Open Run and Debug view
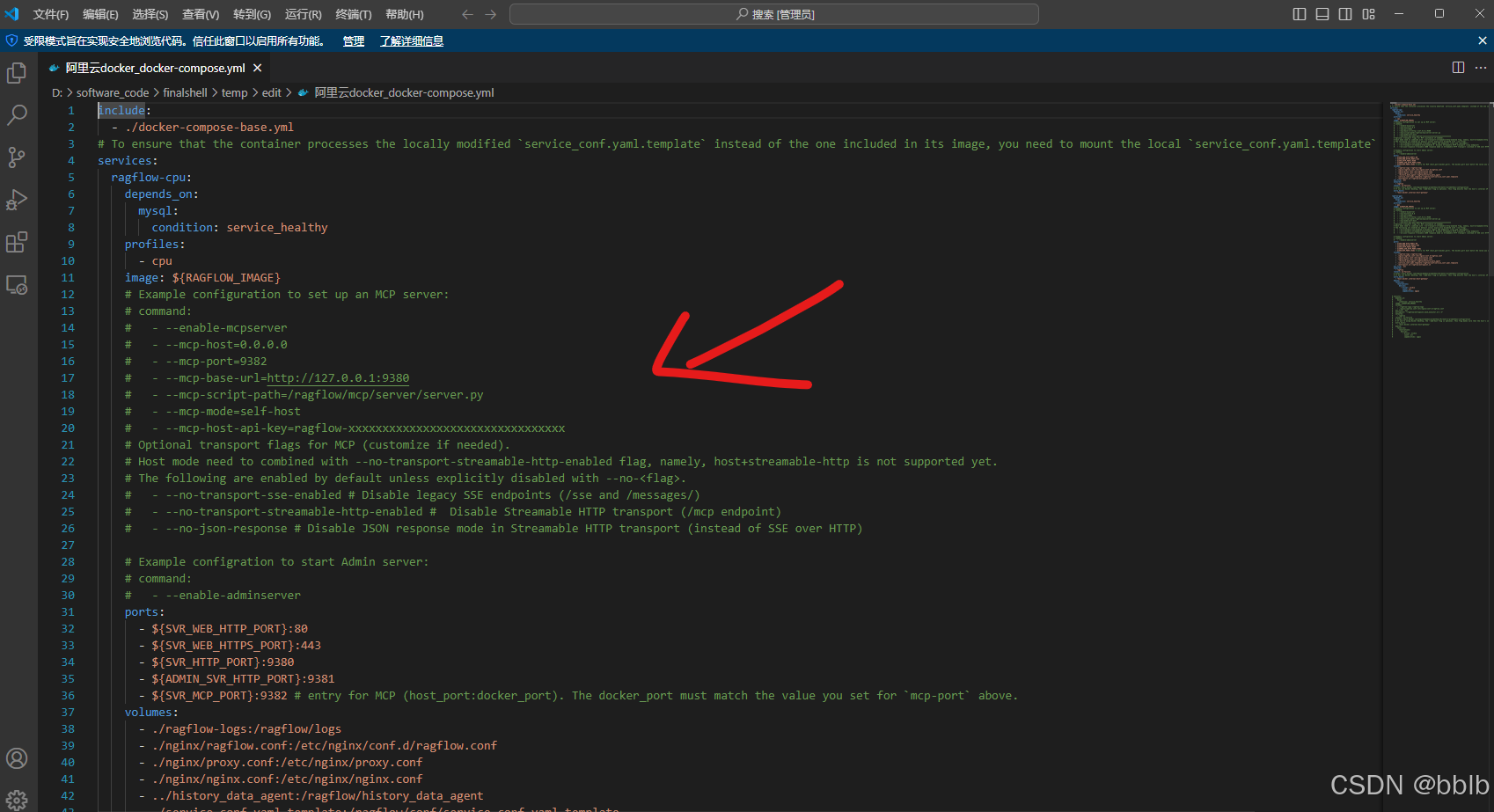This screenshot has height=812, width=1494. point(17,200)
